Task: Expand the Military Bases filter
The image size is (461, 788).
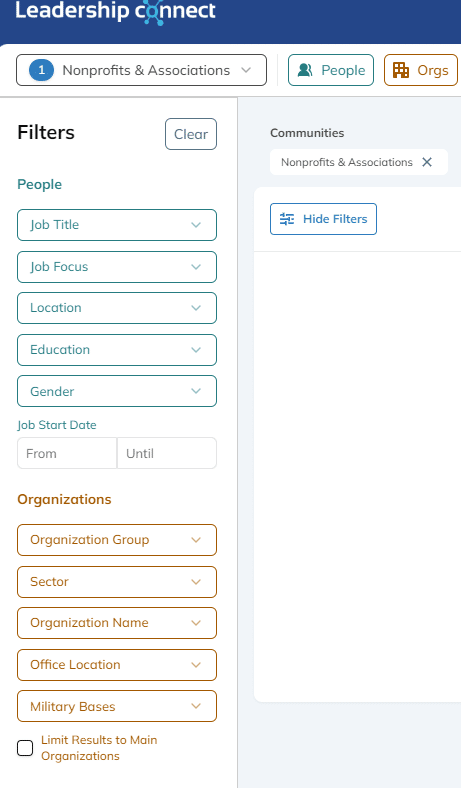Action: coord(117,706)
